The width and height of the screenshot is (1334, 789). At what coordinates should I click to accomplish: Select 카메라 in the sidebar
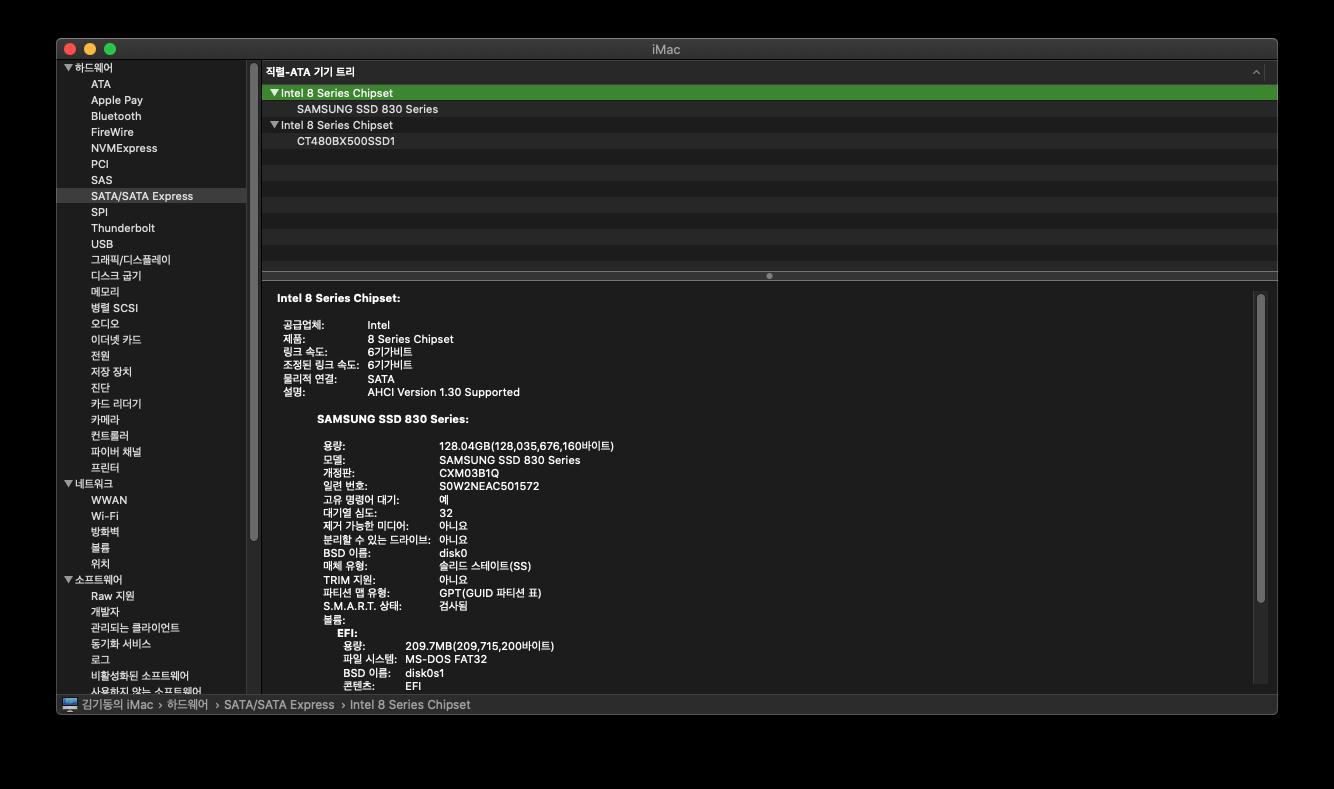(x=105, y=420)
